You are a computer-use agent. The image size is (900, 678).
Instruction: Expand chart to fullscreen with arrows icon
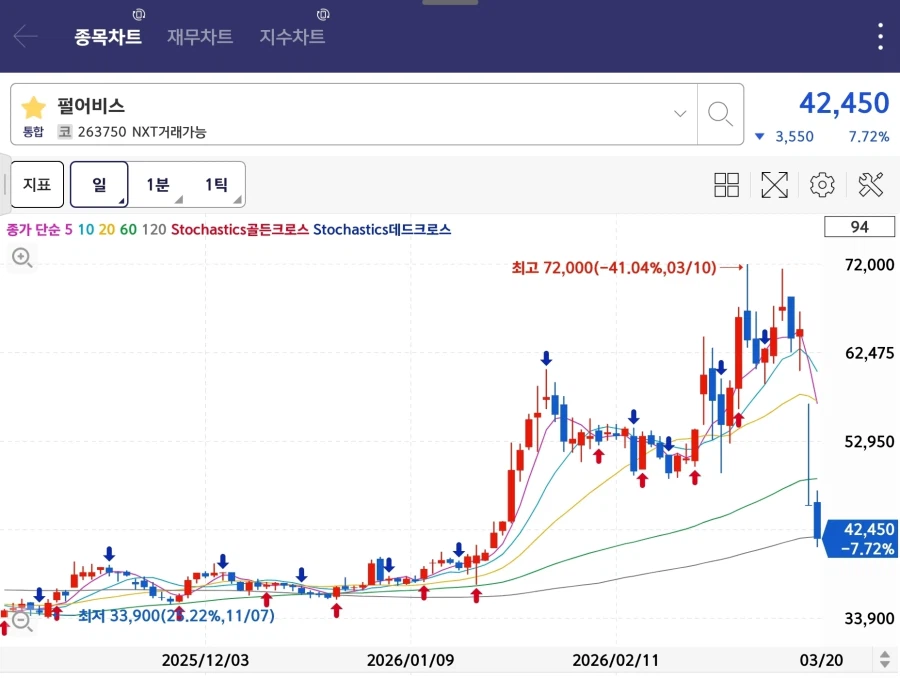[x=775, y=184]
